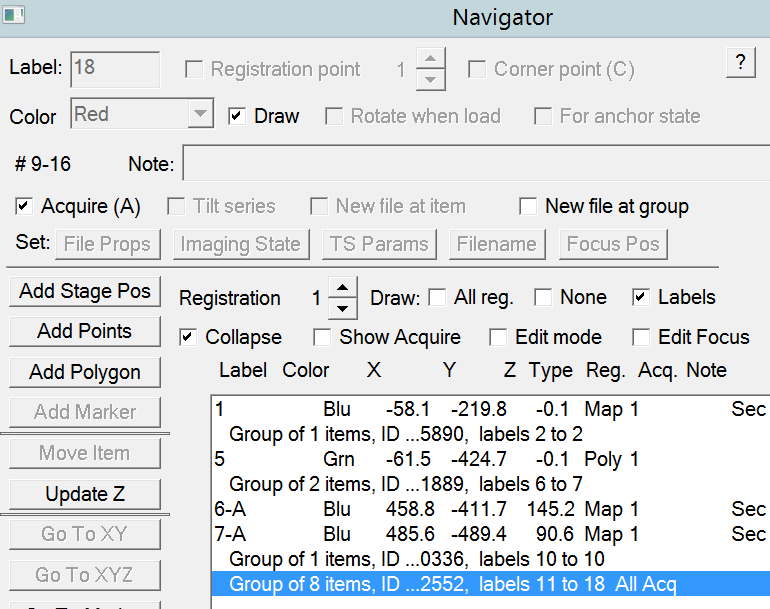This screenshot has width=770, height=609.
Task: Toggle For anchor state checkbox
Action: click(x=543, y=116)
